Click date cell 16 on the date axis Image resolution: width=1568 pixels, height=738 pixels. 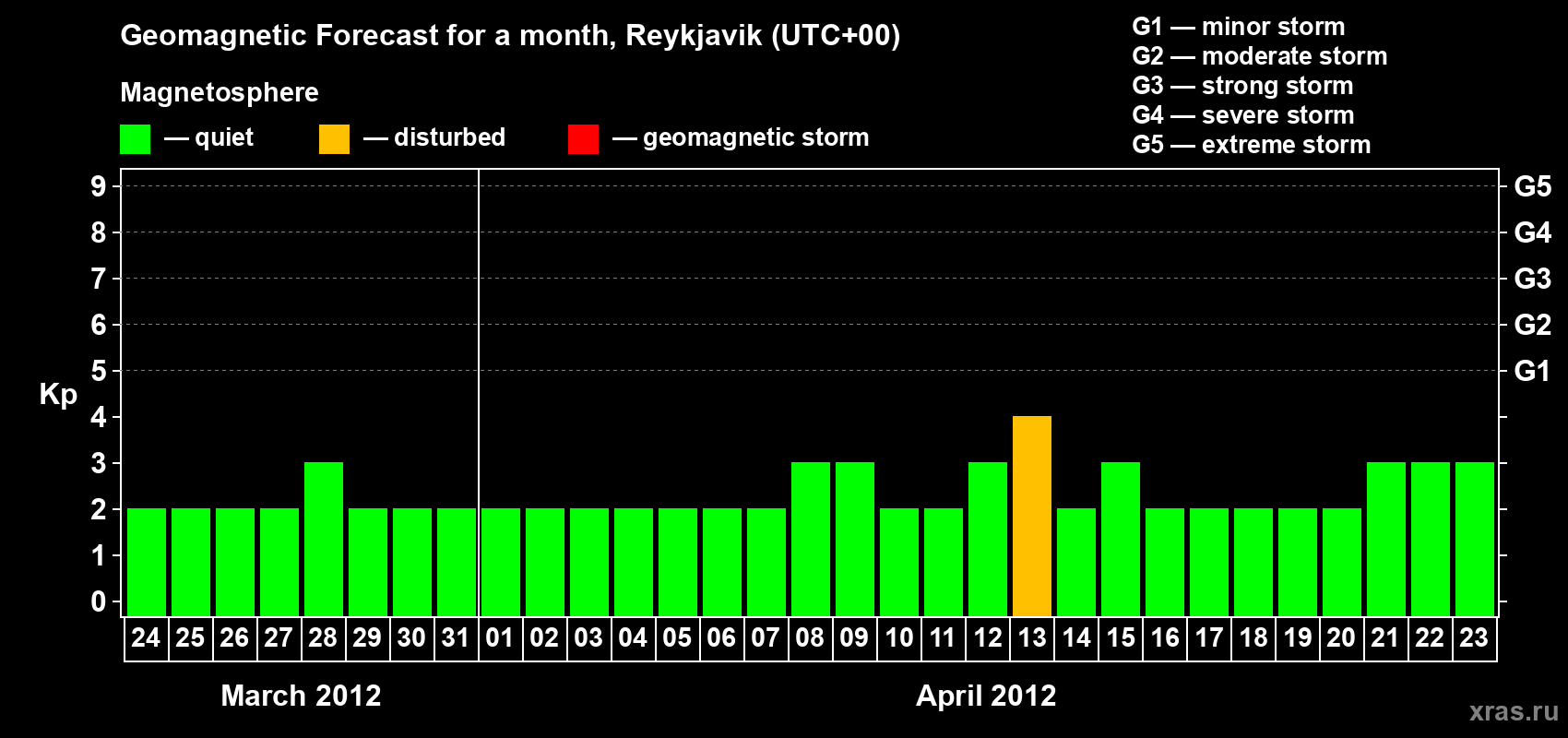click(x=1165, y=638)
